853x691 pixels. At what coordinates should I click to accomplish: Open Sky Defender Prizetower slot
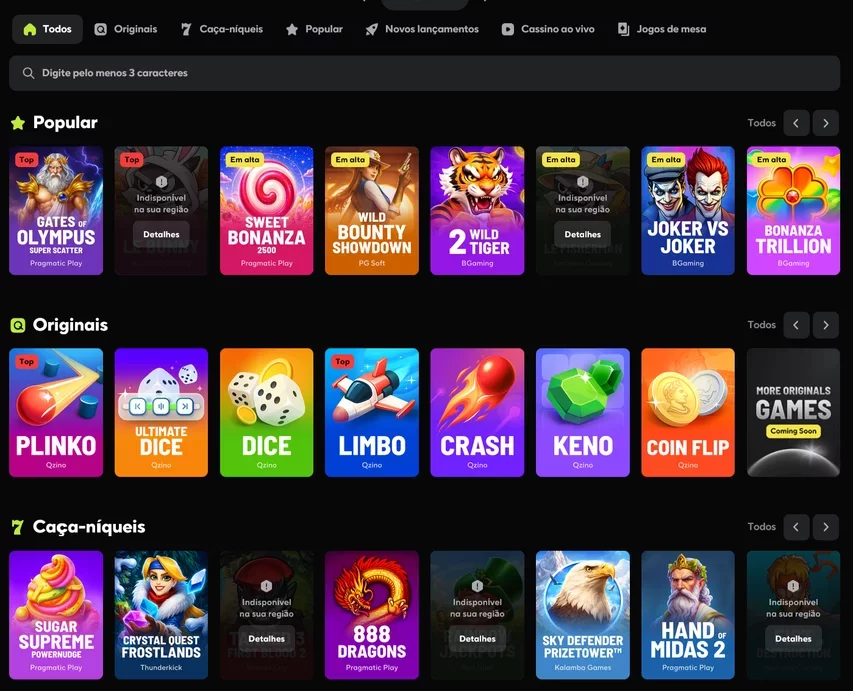pyautogui.click(x=583, y=615)
